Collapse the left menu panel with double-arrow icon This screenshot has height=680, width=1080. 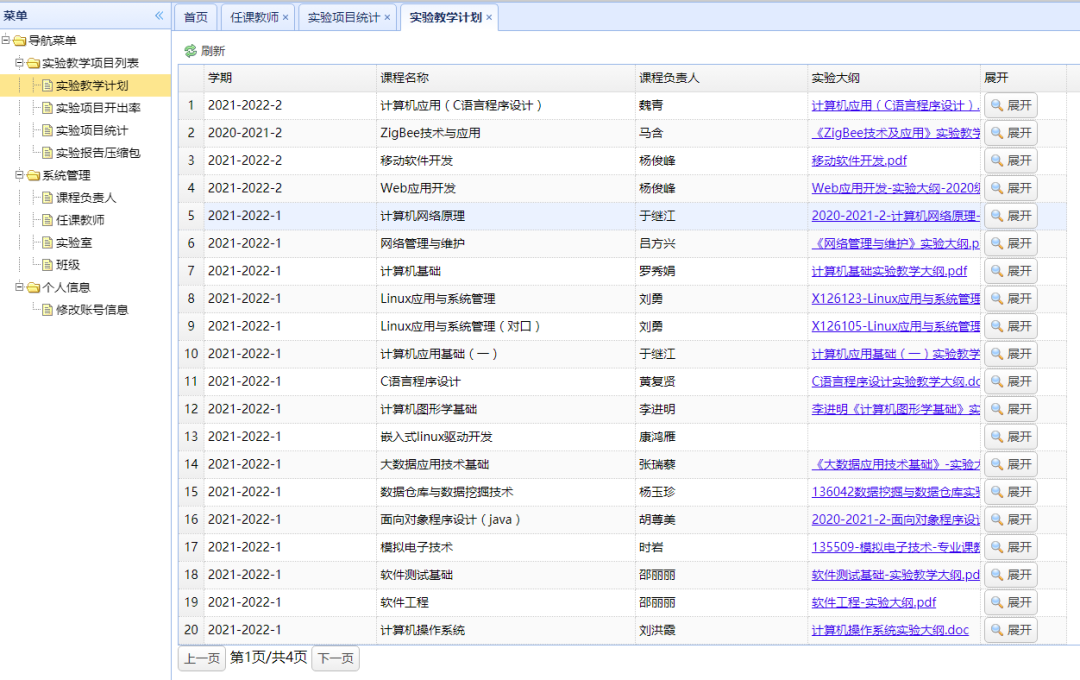point(159,16)
